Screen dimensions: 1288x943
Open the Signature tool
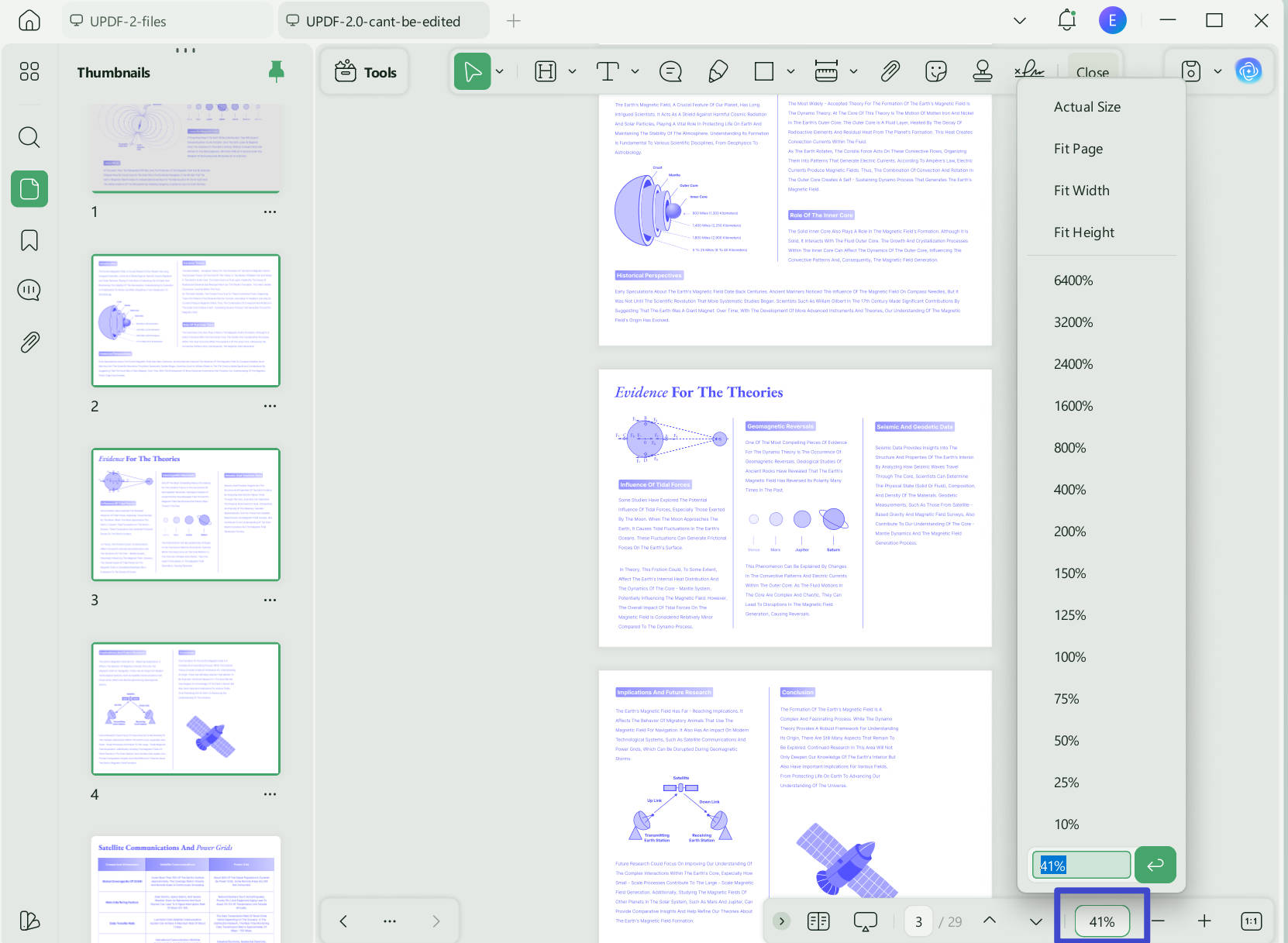tap(1029, 71)
